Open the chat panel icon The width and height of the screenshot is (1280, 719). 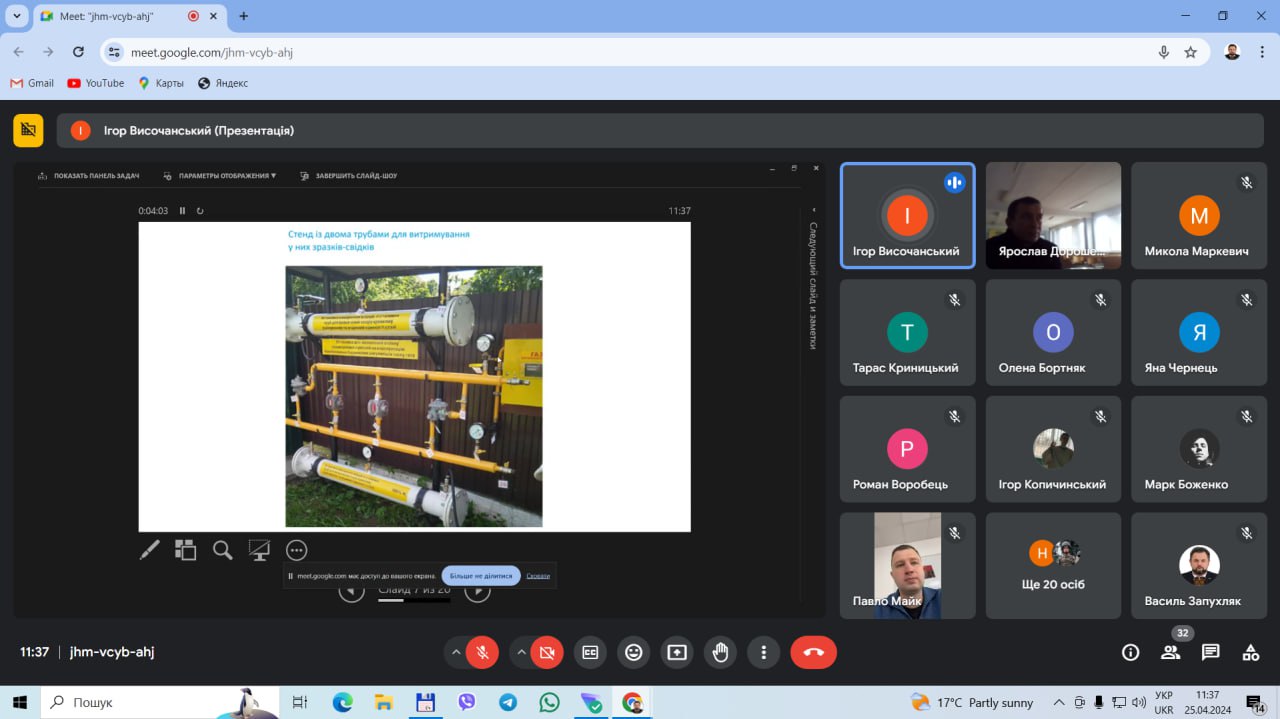1210,652
